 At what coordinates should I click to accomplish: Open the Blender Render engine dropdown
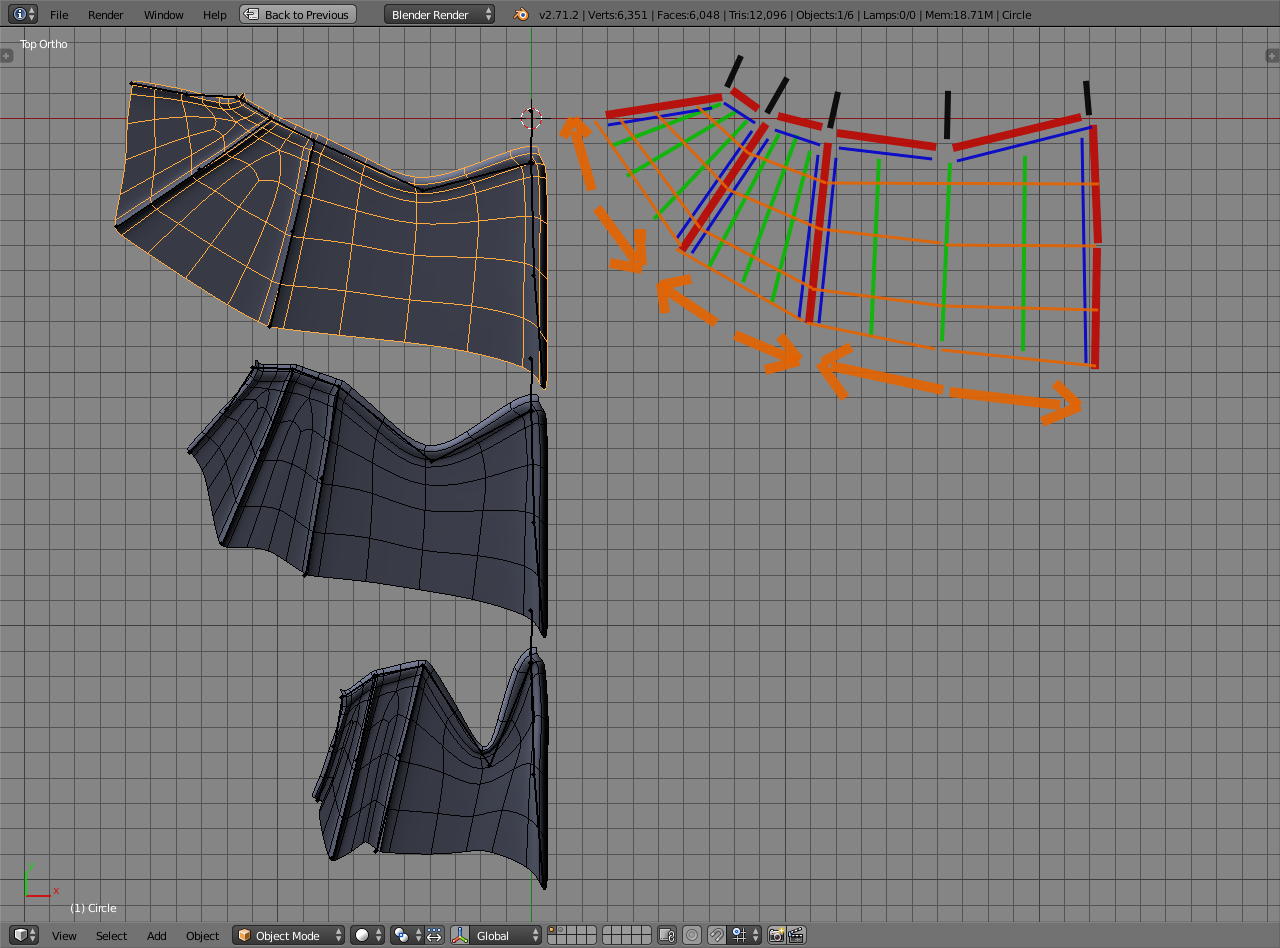(x=439, y=14)
